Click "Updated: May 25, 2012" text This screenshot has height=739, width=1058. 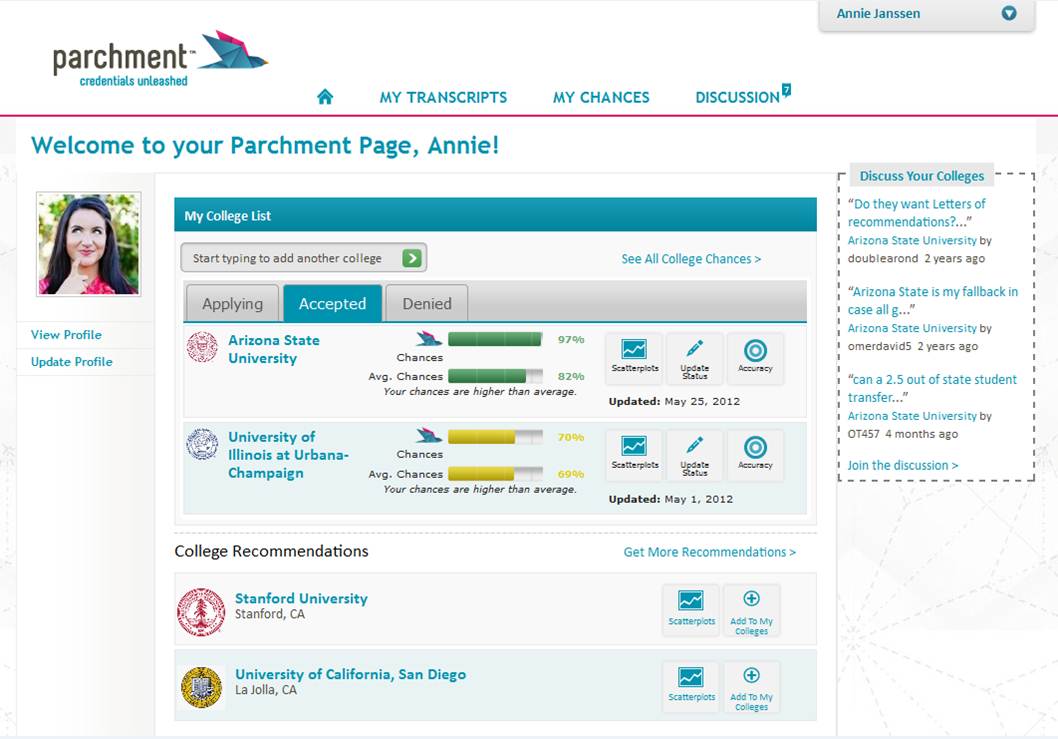click(x=674, y=401)
